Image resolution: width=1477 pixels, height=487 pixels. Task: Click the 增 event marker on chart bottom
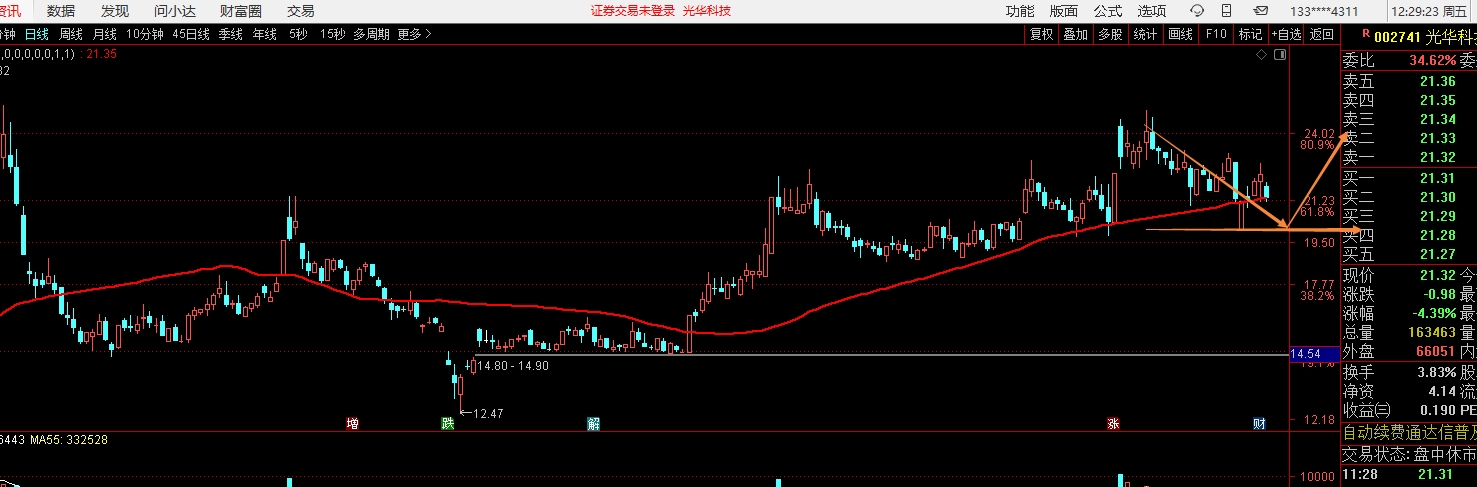pos(352,424)
